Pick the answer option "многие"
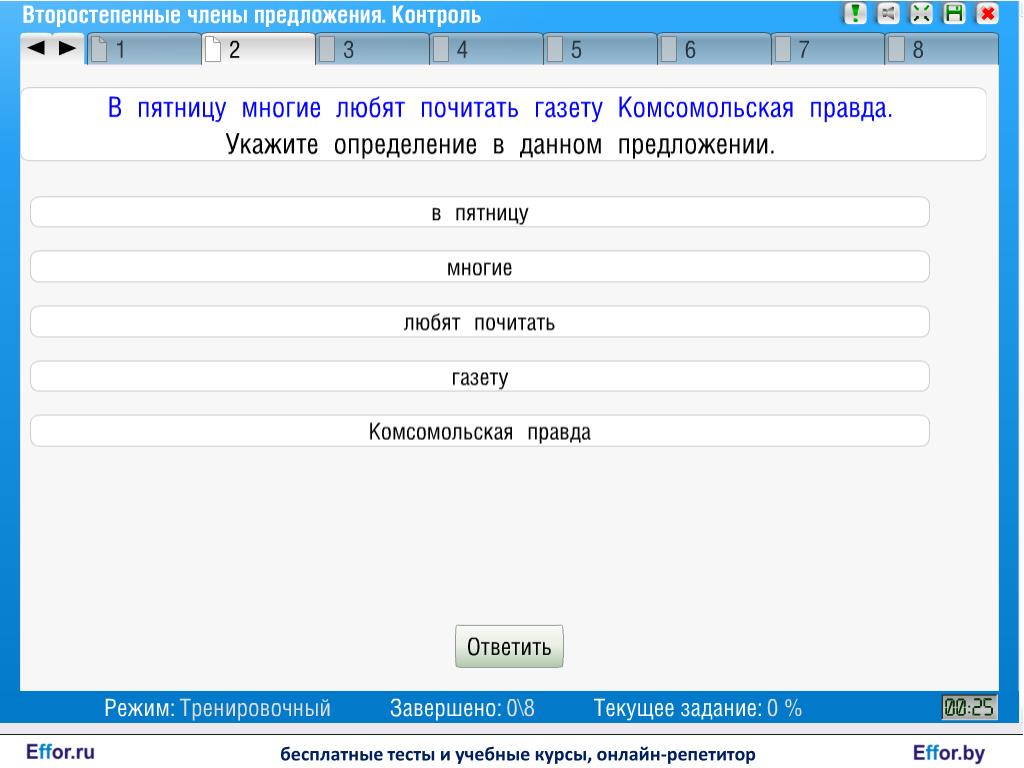This screenshot has height=768, width=1024. tap(480, 267)
